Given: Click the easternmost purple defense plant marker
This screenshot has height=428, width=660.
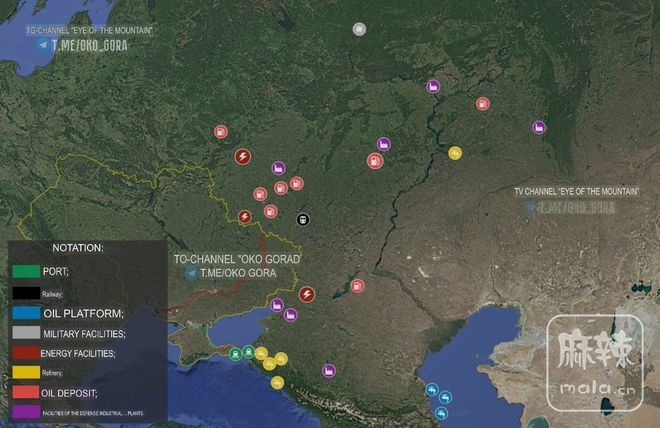Looking at the screenshot, I should click(539, 128).
